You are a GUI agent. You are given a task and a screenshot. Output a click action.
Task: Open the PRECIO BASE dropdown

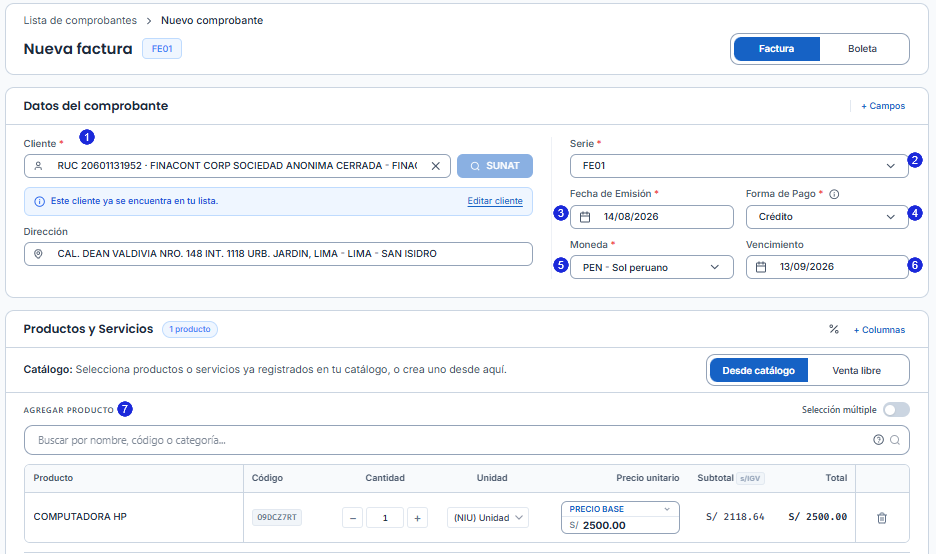pyautogui.click(x=620, y=509)
